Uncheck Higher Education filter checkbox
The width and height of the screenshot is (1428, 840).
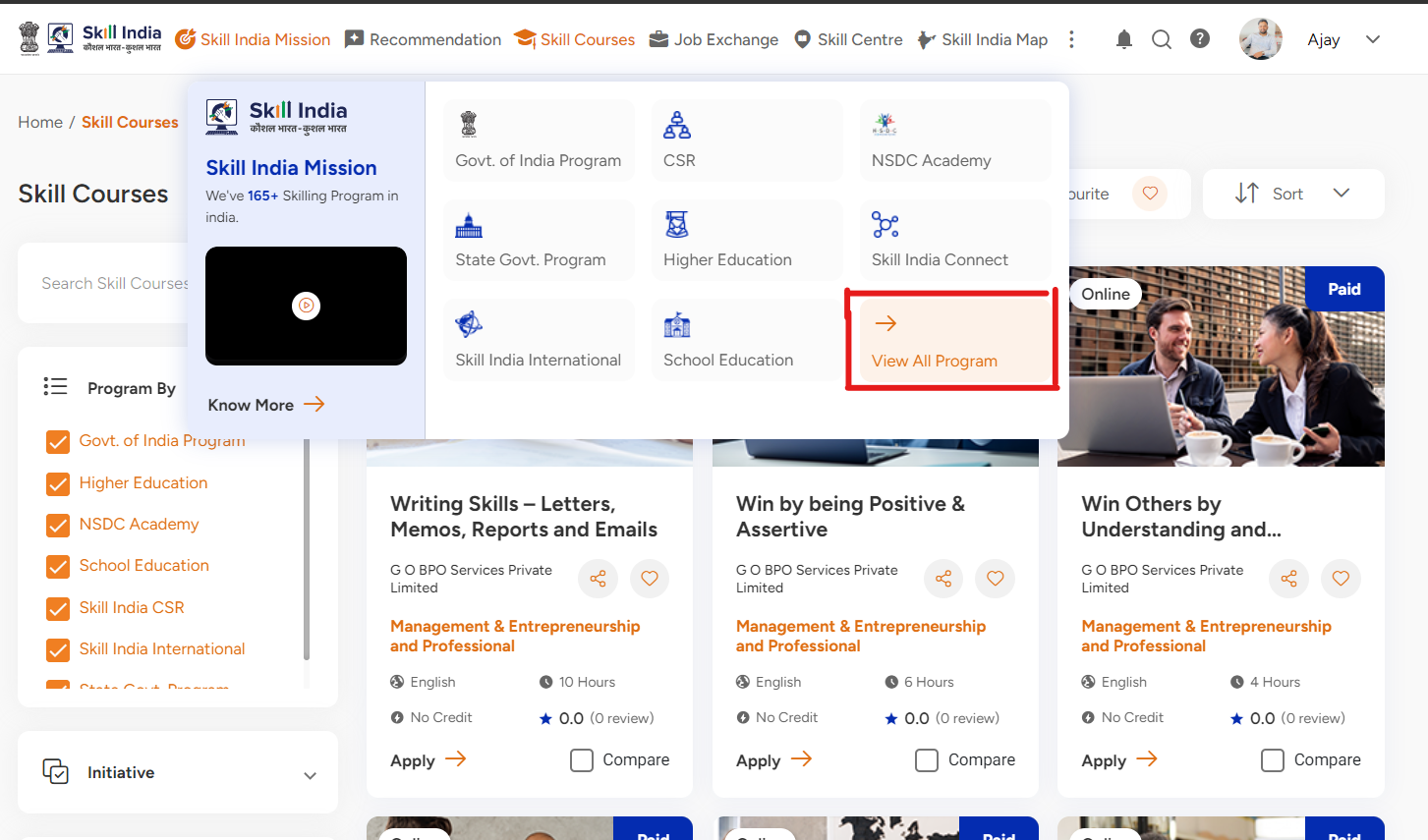[58, 483]
